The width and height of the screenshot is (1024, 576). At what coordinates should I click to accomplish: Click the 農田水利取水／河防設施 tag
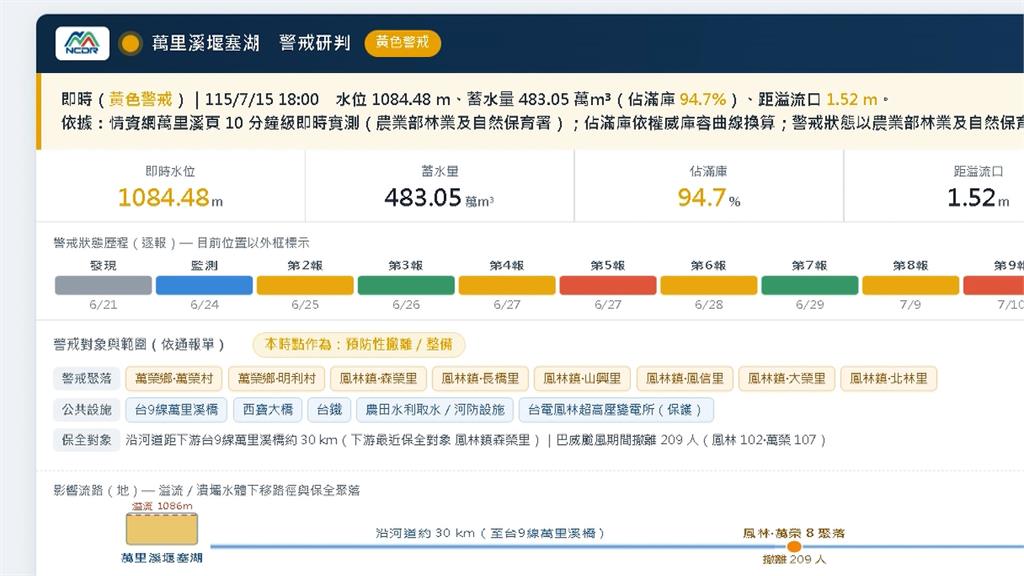point(435,409)
